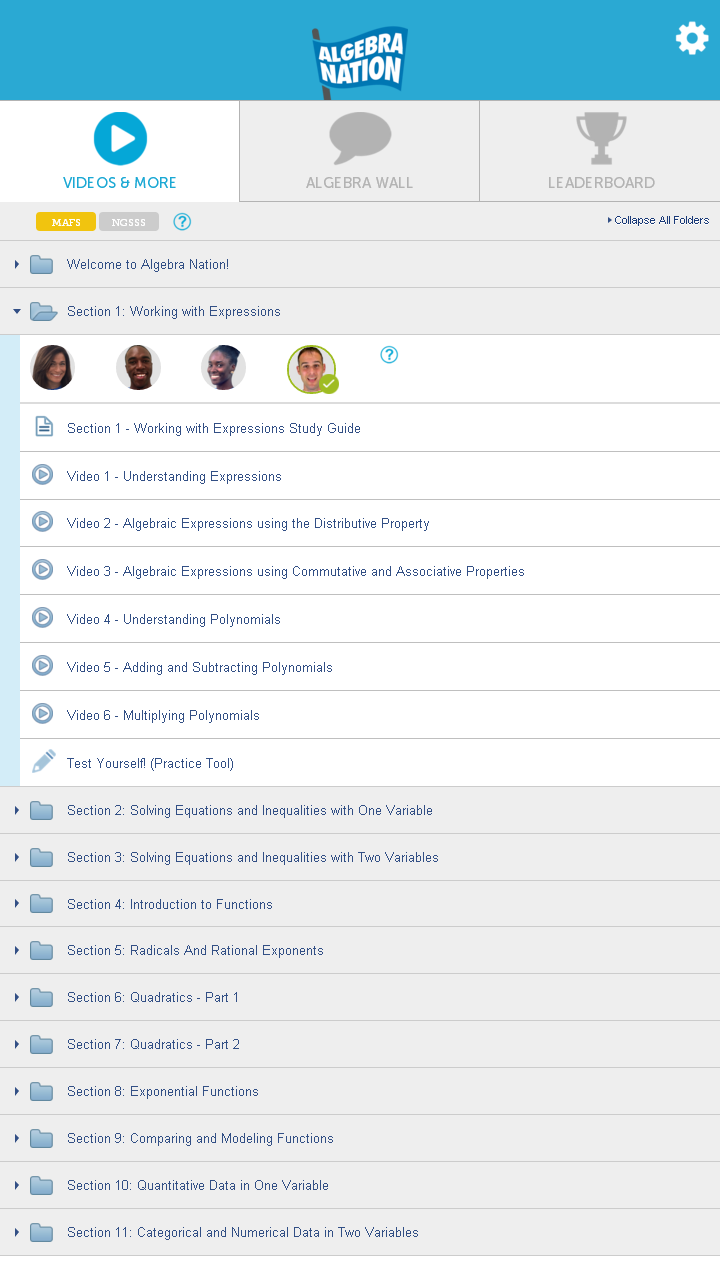Switch to Videos & More tab label
Screen dimensions: 720x1280
coord(120,183)
